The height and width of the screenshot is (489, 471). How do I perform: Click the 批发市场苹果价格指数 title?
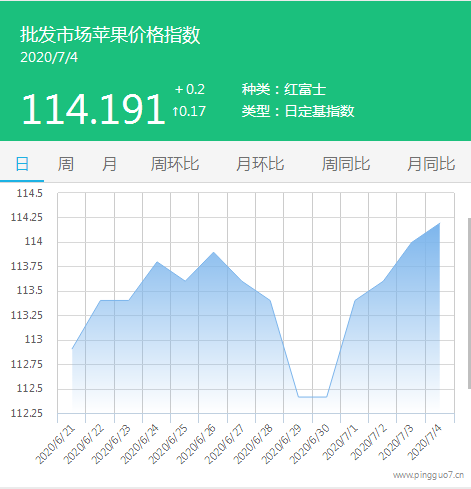(x=110, y=34)
